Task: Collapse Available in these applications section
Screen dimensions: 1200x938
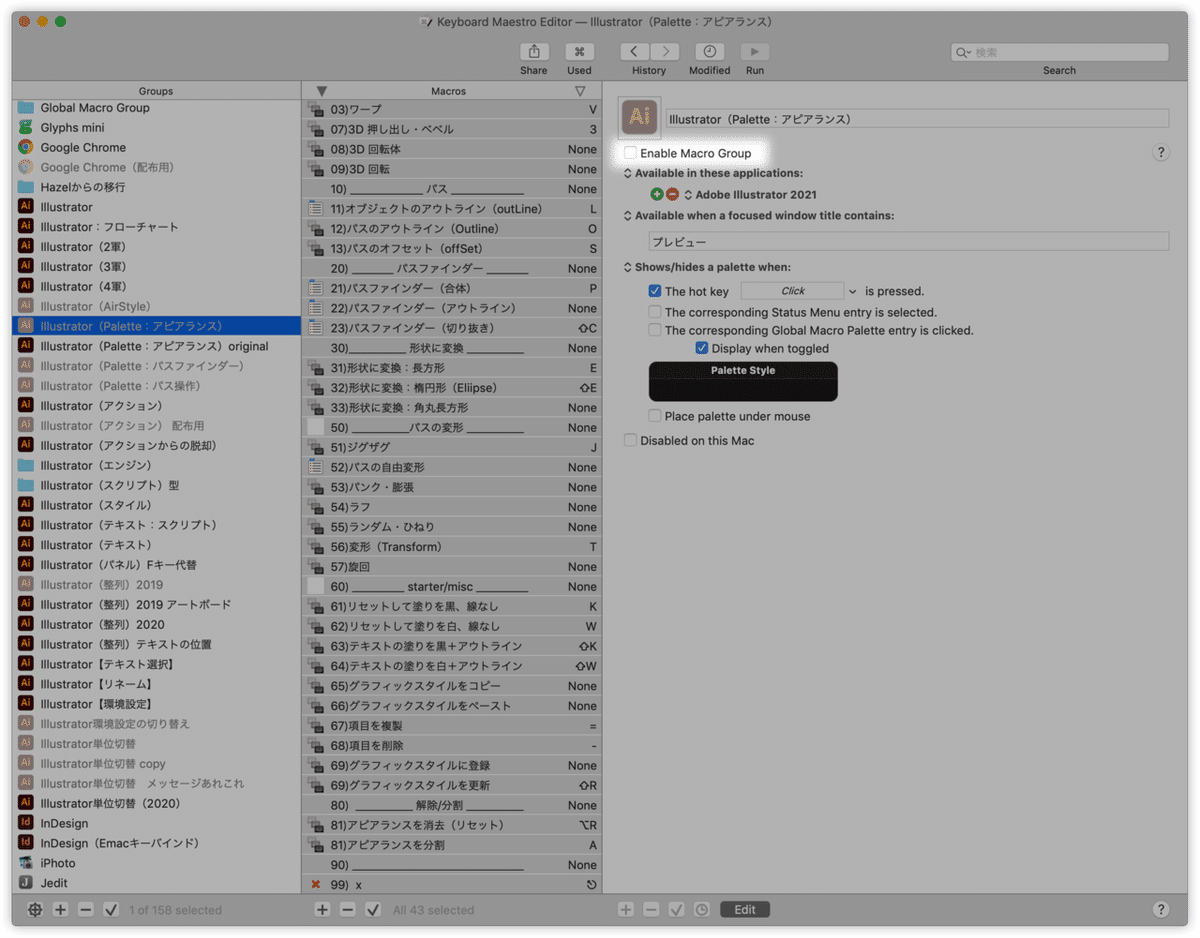Action: click(627, 173)
